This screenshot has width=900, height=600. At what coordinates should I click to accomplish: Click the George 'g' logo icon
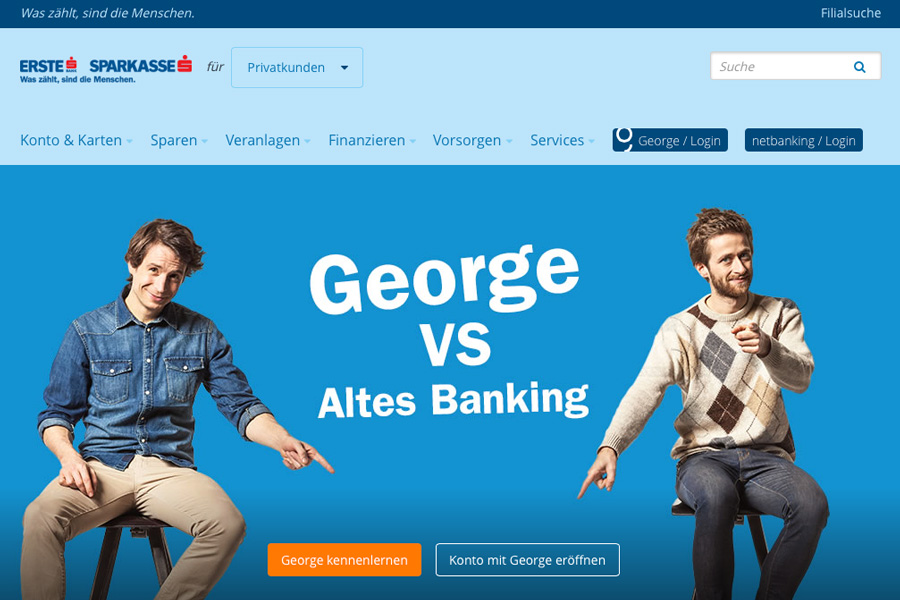(x=623, y=140)
